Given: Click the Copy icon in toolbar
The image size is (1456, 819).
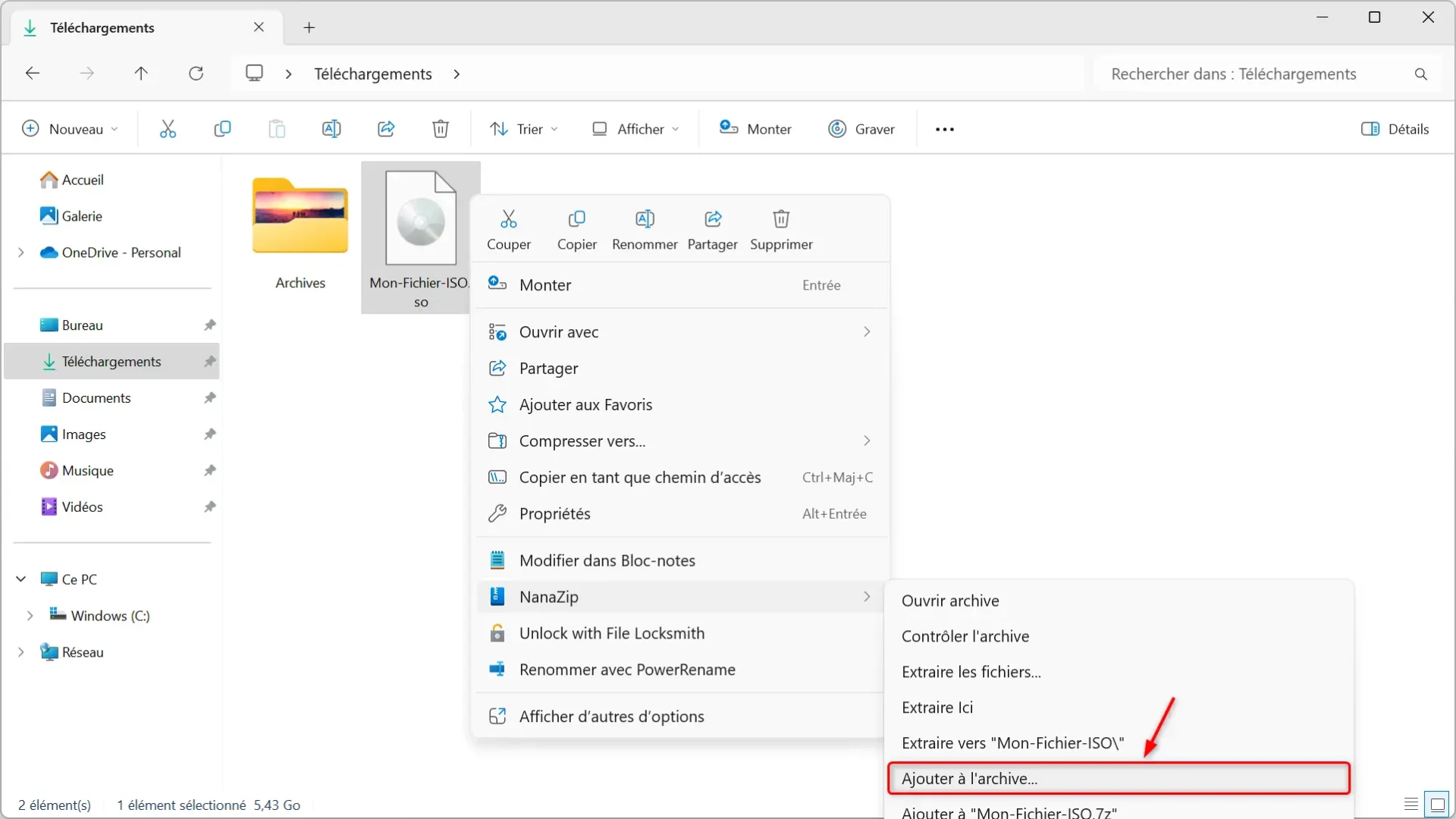Looking at the screenshot, I should click(x=222, y=129).
